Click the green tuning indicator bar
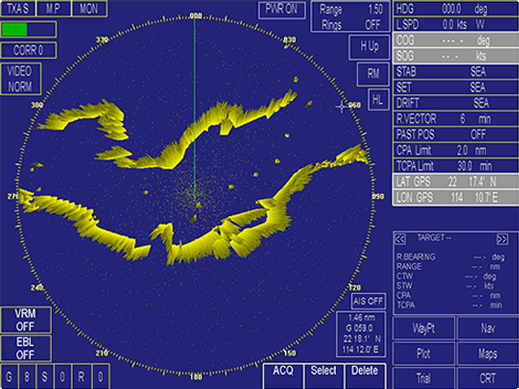Screen dimensions: 519x389 (x=14, y=30)
